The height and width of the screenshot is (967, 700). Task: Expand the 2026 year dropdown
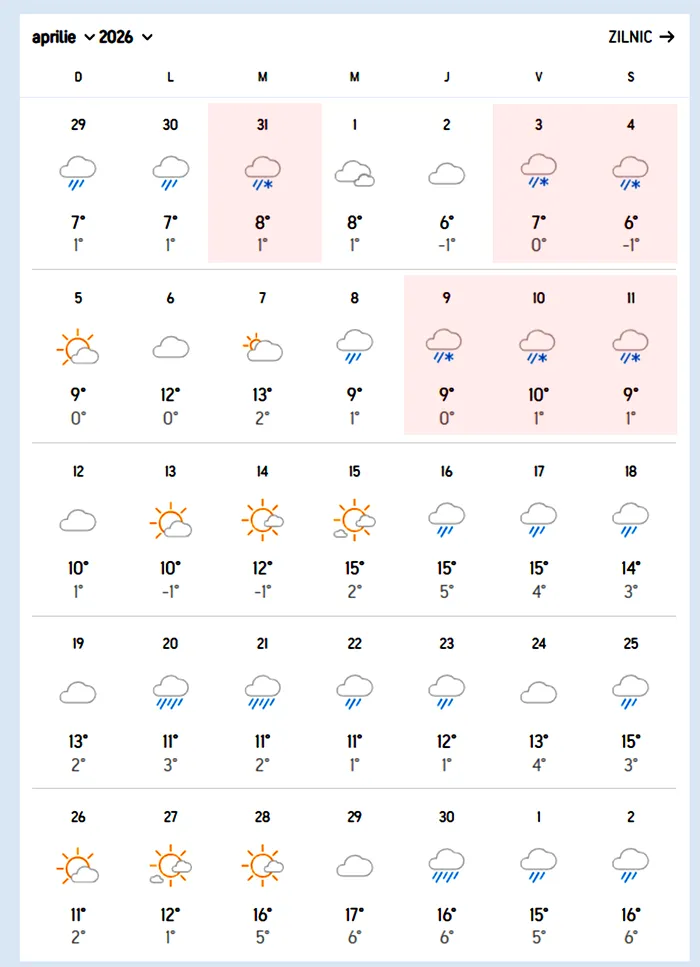tap(126, 37)
